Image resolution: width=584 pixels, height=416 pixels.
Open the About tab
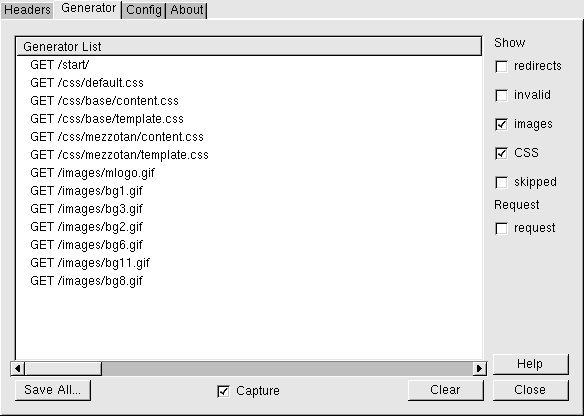187,10
